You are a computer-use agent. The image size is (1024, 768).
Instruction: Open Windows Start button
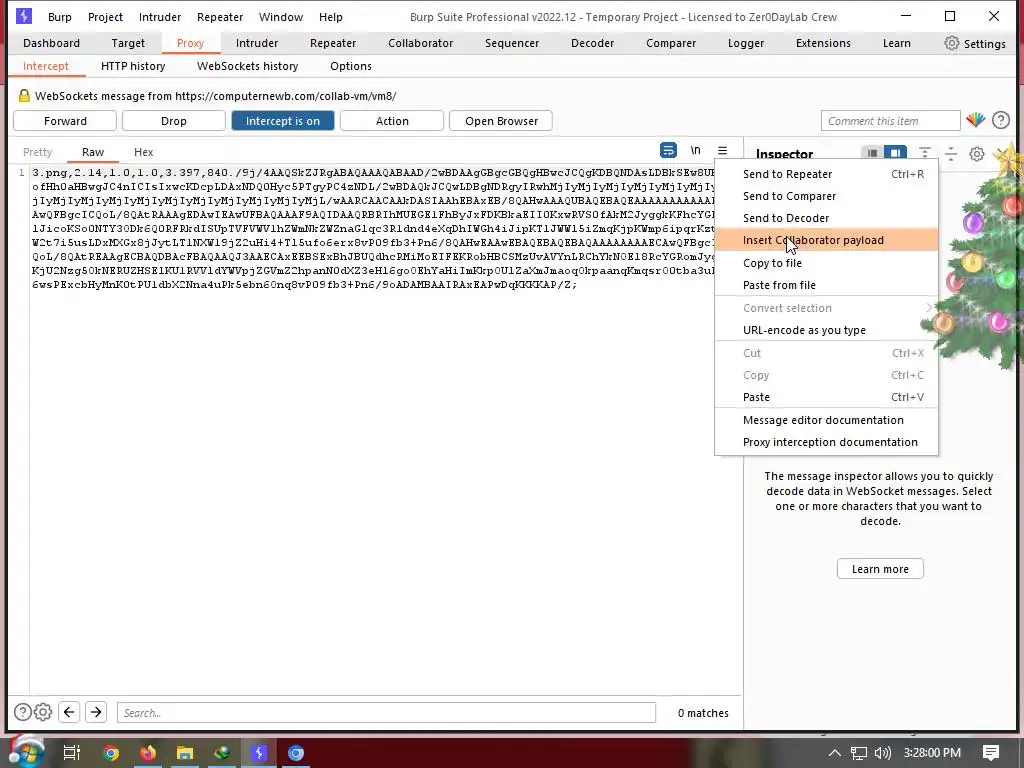(27, 752)
